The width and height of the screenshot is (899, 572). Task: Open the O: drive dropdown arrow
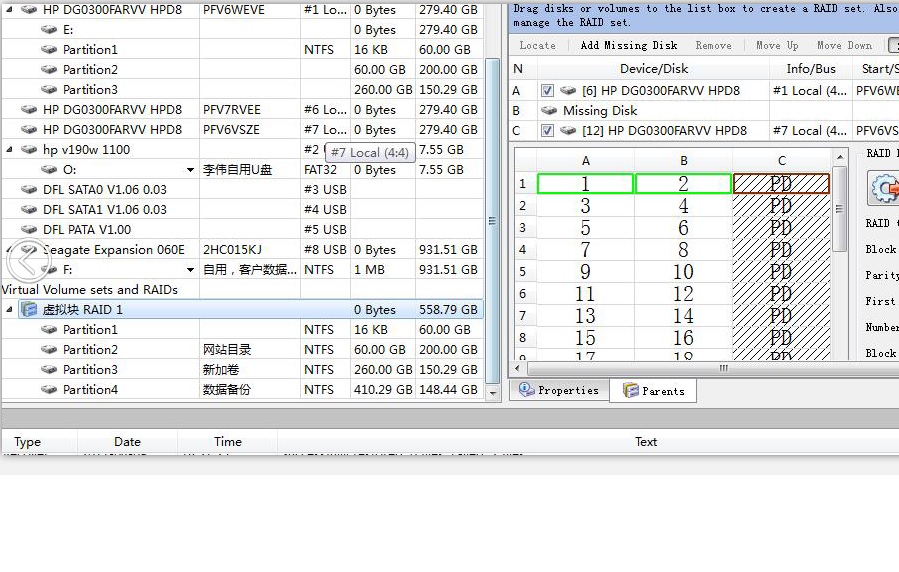click(190, 170)
